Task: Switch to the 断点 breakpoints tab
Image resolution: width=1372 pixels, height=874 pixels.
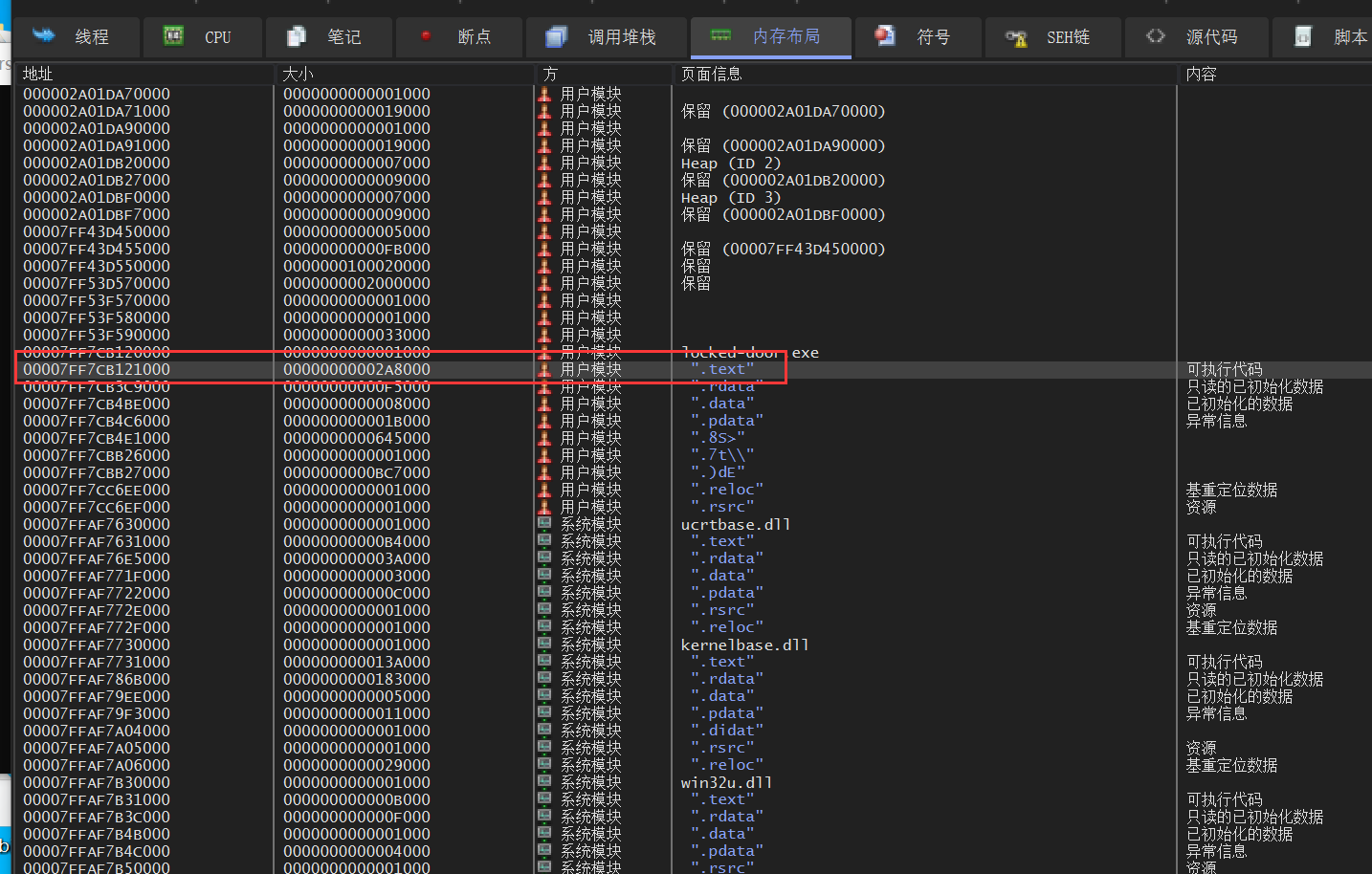Action: [x=459, y=37]
